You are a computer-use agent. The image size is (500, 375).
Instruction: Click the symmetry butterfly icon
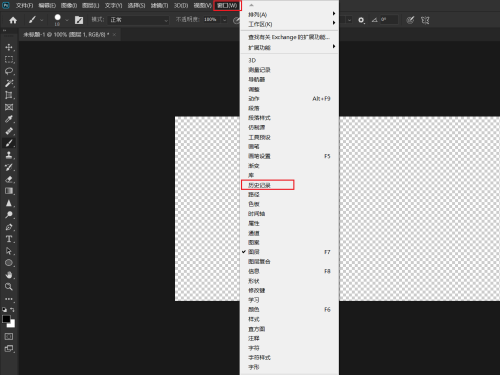(x=425, y=20)
